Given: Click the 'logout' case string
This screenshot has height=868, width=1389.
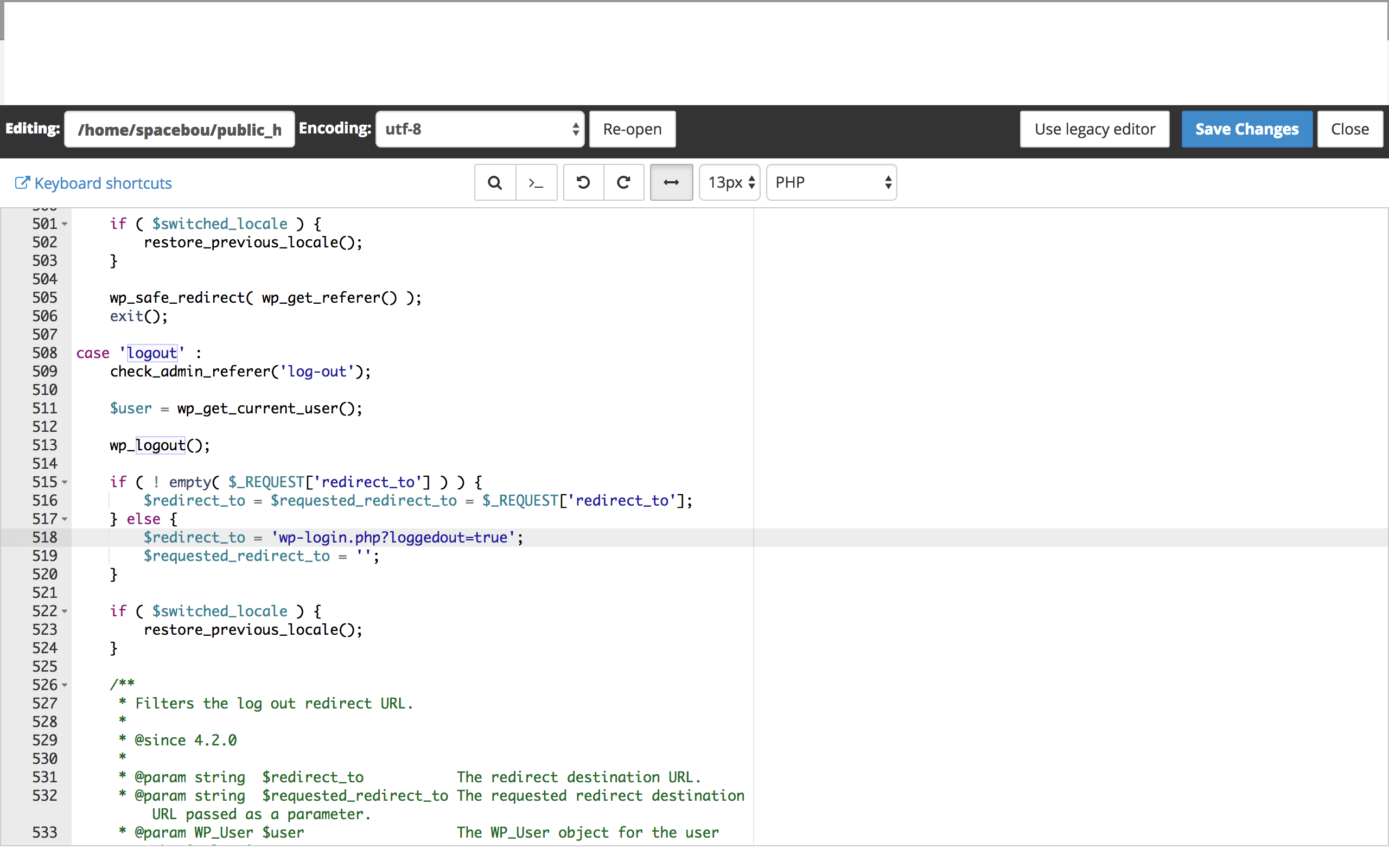Looking at the screenshot, I should pyautogui.click(x=152, y=353).
